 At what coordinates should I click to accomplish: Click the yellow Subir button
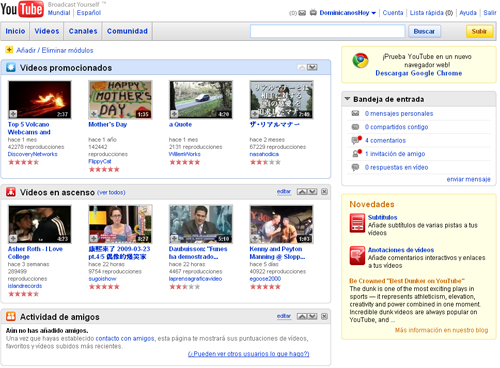click(479, 31)
